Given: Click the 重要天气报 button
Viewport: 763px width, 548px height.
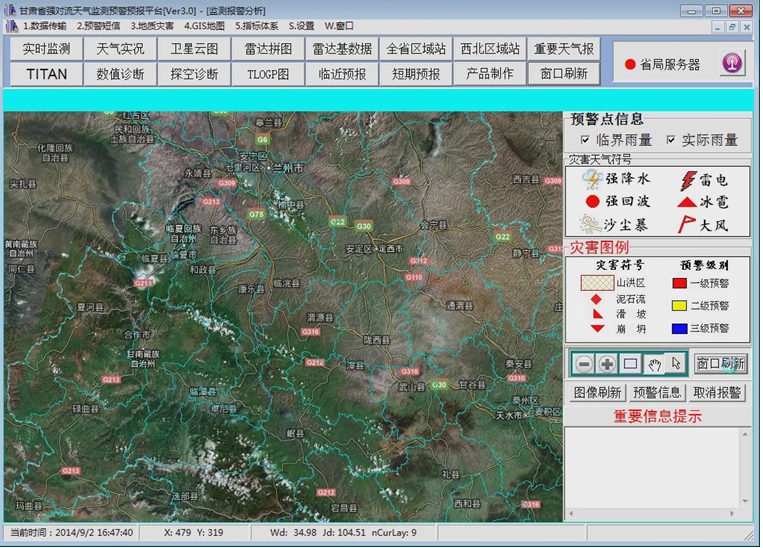Looking at the screenshot, I should point(564,49).
